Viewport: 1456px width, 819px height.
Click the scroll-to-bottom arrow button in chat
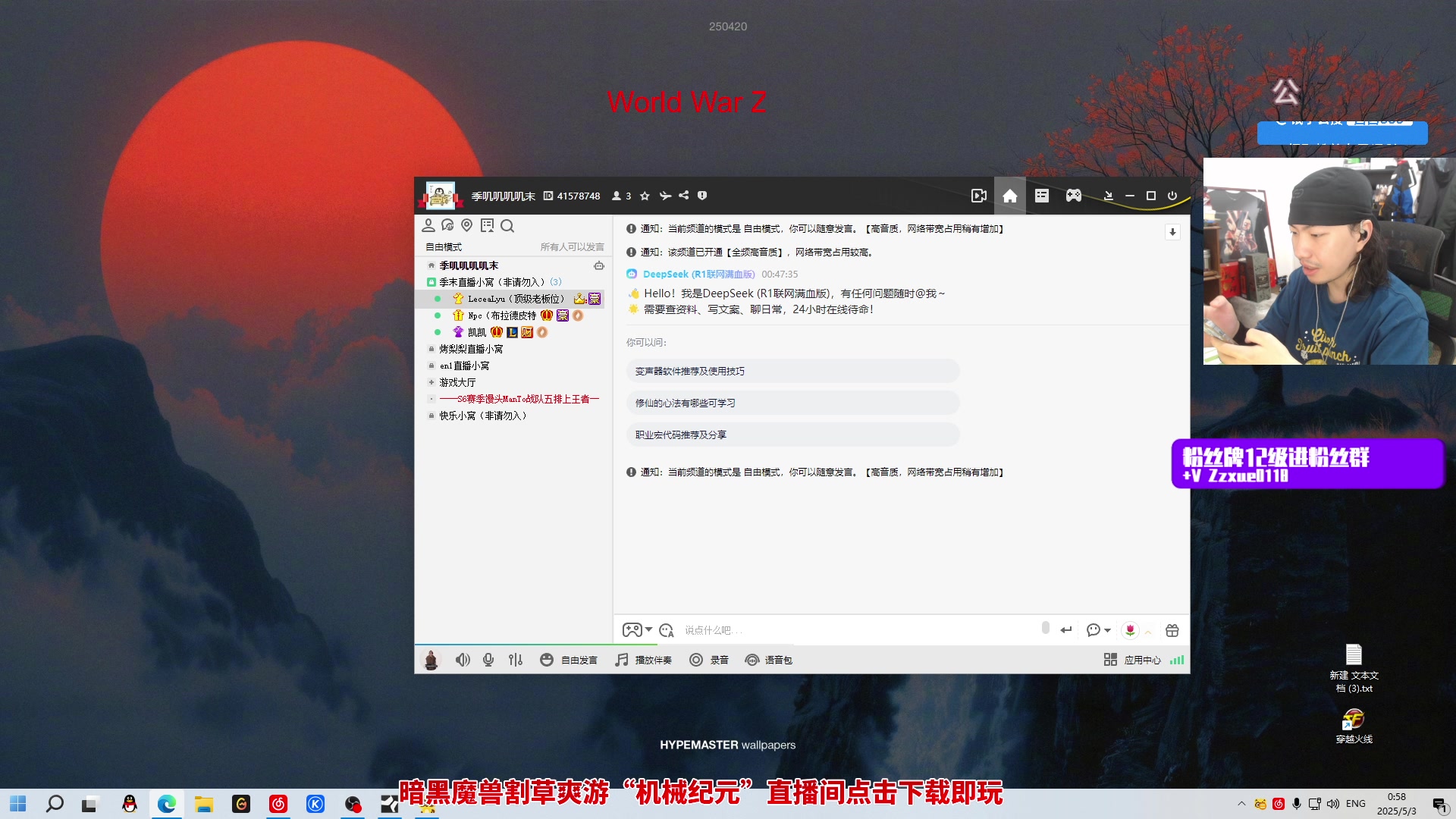click(1172, 232)
